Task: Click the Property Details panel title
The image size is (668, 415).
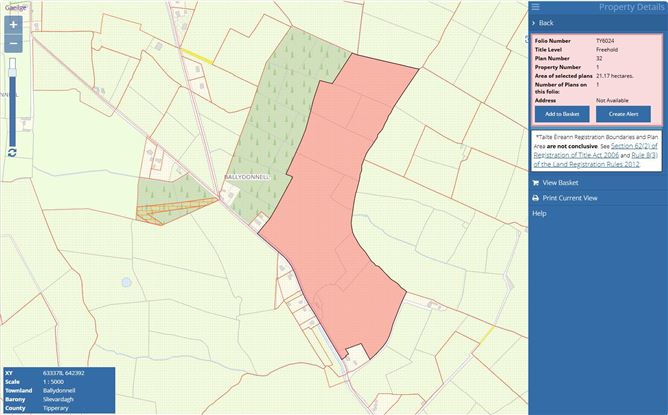Action: pos(631,7)
